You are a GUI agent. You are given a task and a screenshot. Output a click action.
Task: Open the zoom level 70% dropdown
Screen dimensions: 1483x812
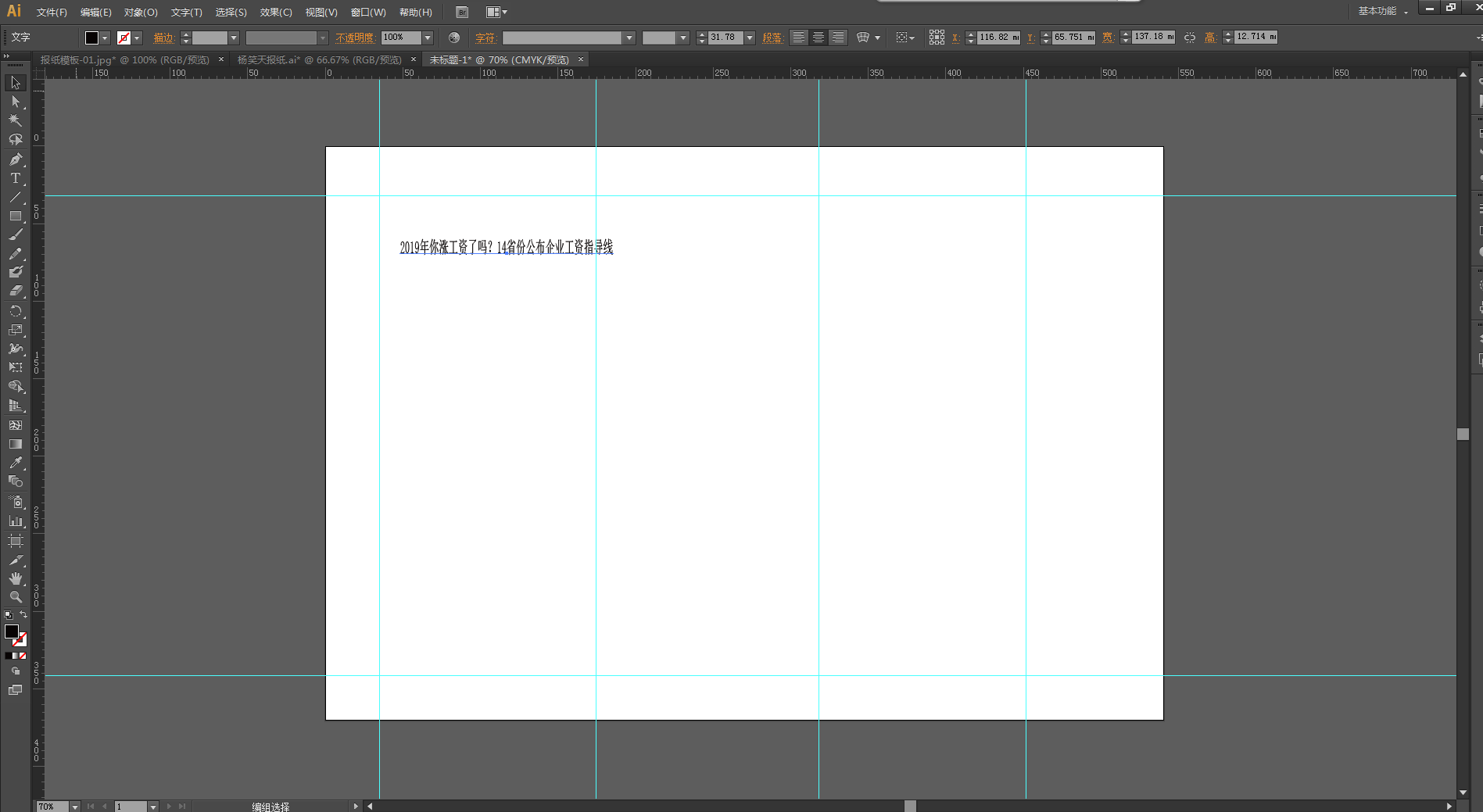coord(75,807)
